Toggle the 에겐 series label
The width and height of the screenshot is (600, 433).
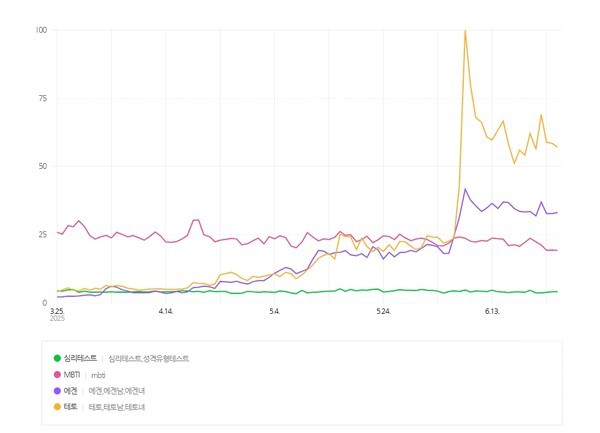[69, 390]
